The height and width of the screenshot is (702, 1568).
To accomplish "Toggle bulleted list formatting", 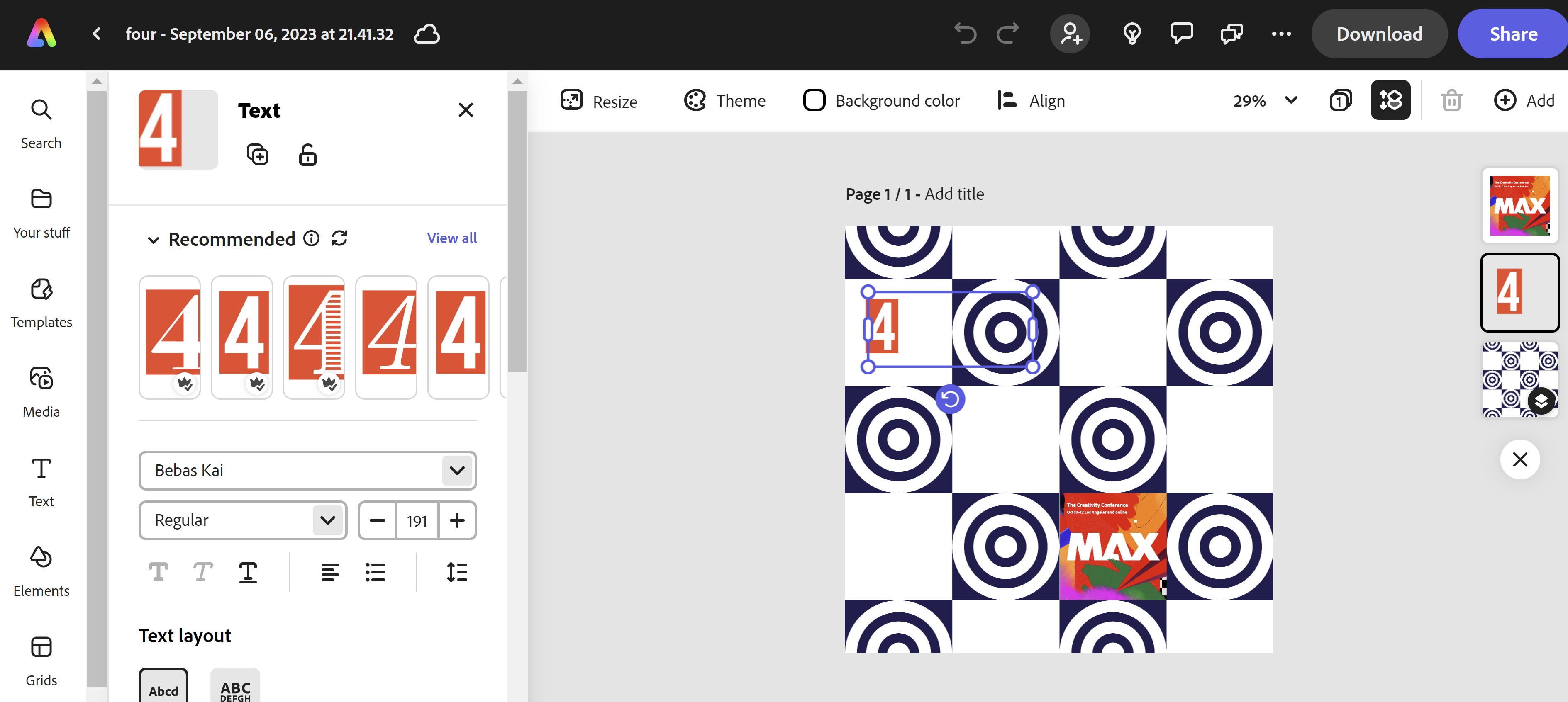I will [375, 573].
